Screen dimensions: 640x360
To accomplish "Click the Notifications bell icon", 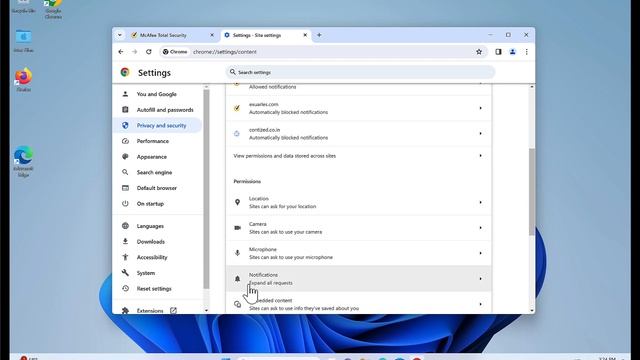I will point(237,279).
